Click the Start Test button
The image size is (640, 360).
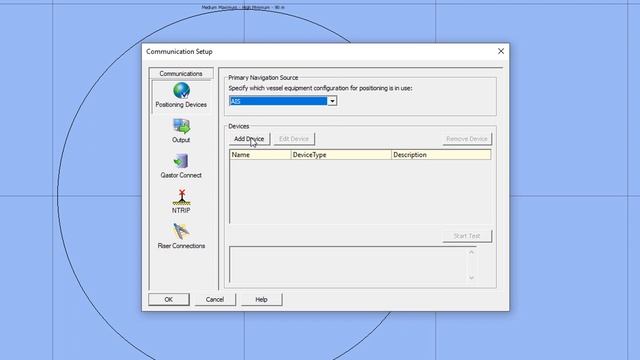coord(467,236)
